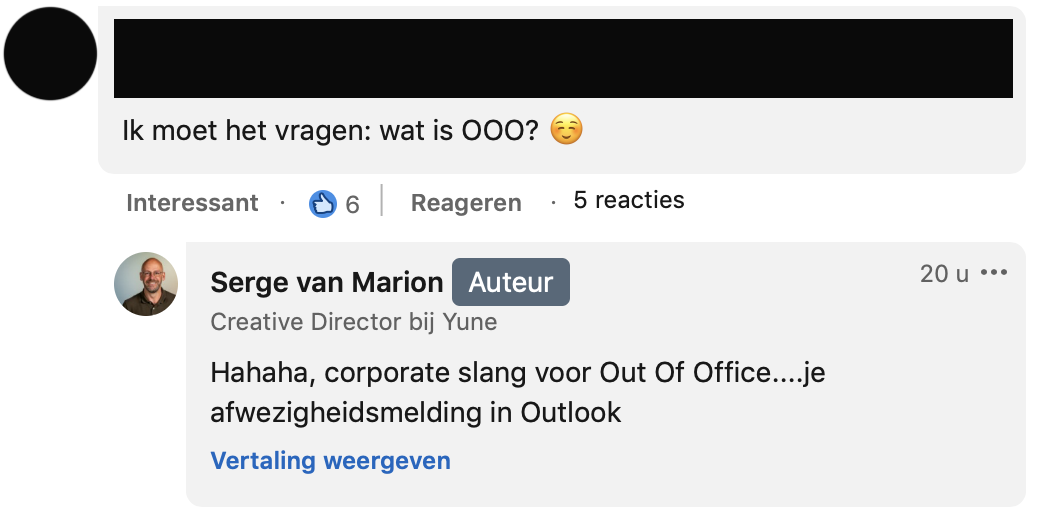1038x514 pixels.
Task: Click the redacted commenter name bar
Action: point(563,58)
